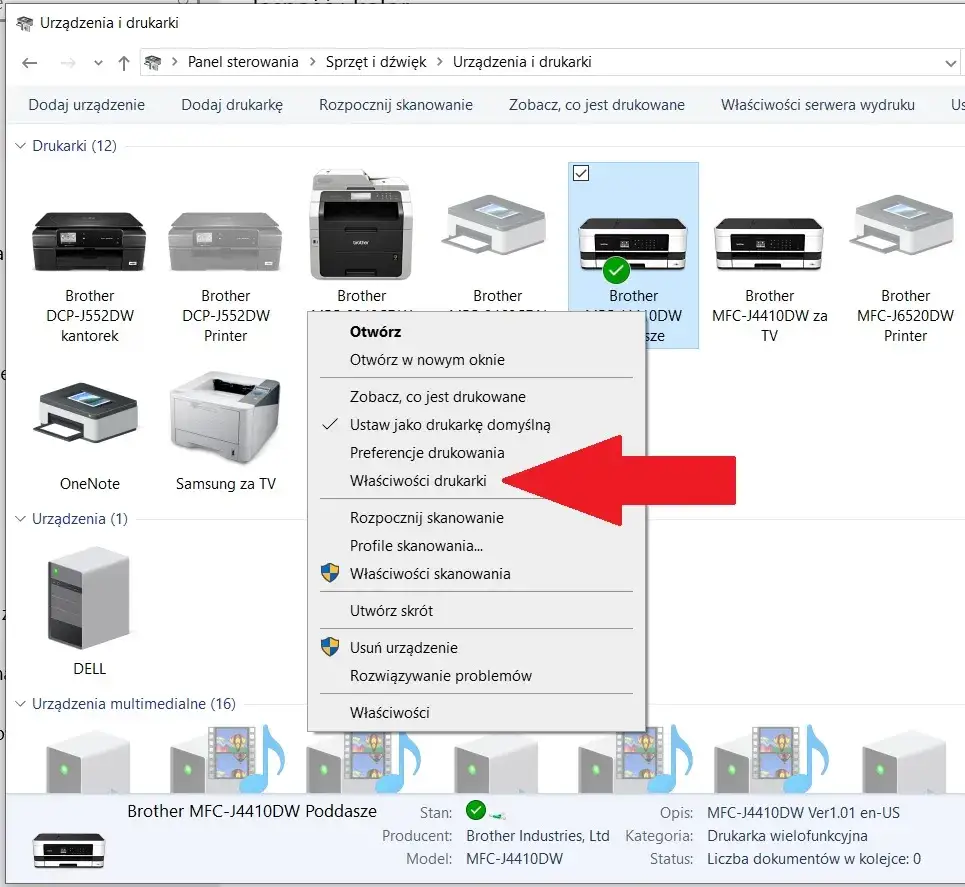Click Sprzęt i dźwięk breadcrumb segment
The width and height of the screenshot is (965, 887).
376,62
